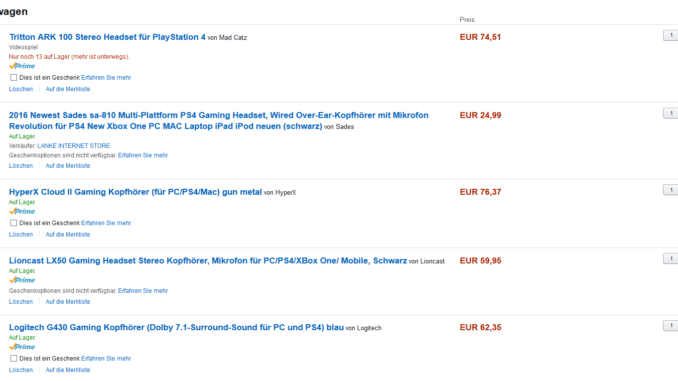
Task: Click Erfahren Sie mehr under Lioncast LX50
Action: pyautogui.click(x=143, y=291)
